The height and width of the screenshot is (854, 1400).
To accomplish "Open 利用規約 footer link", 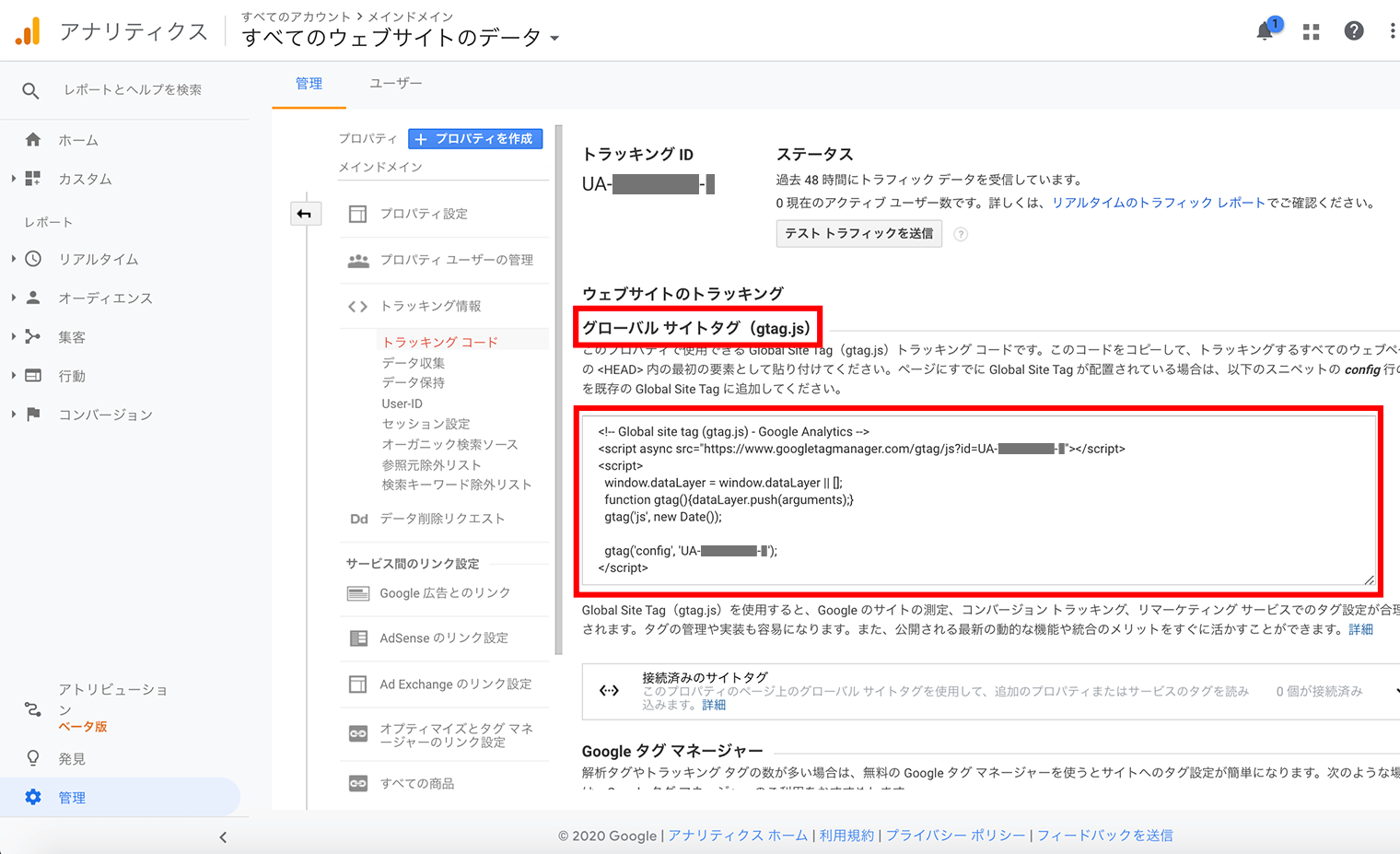I will [847, 836].
